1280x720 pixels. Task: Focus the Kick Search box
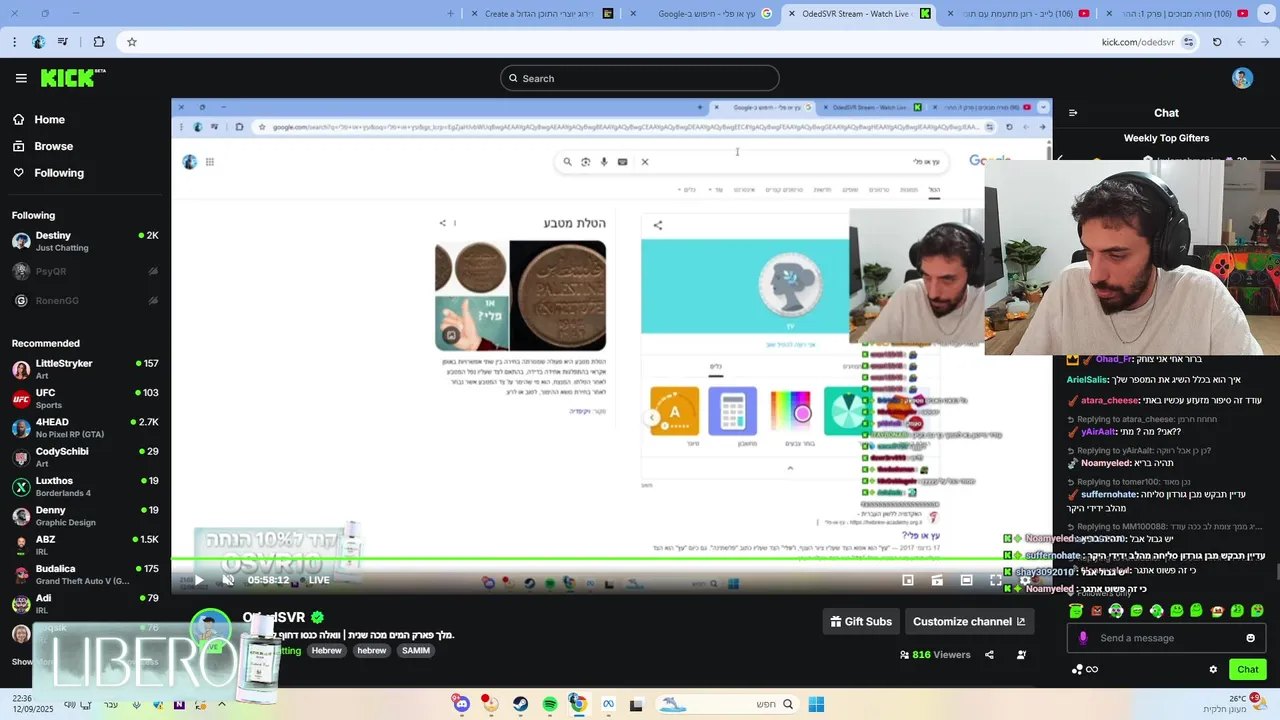coord(640,78)
